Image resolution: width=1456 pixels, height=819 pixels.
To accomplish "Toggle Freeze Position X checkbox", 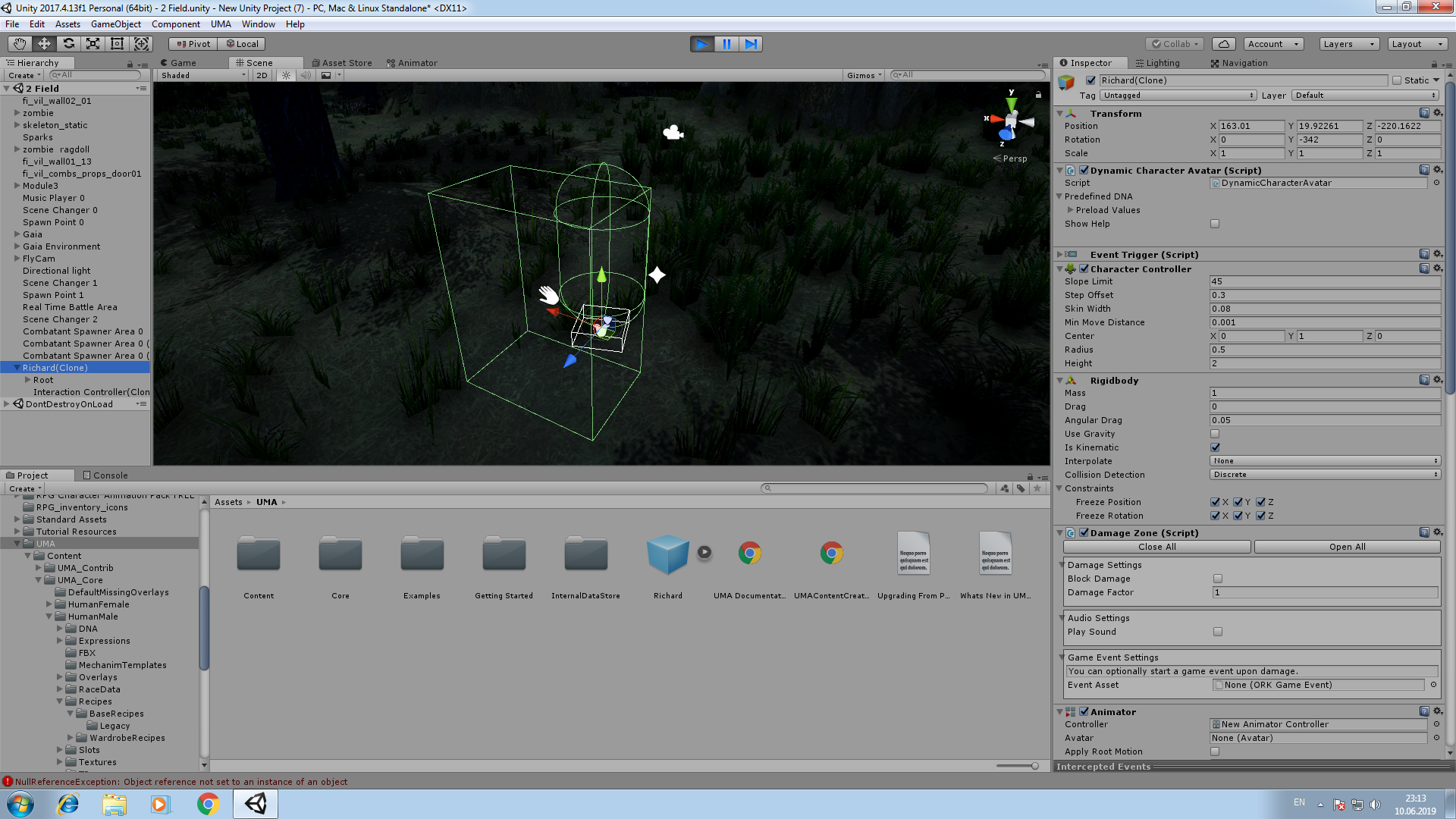I will coord(1215,502).
